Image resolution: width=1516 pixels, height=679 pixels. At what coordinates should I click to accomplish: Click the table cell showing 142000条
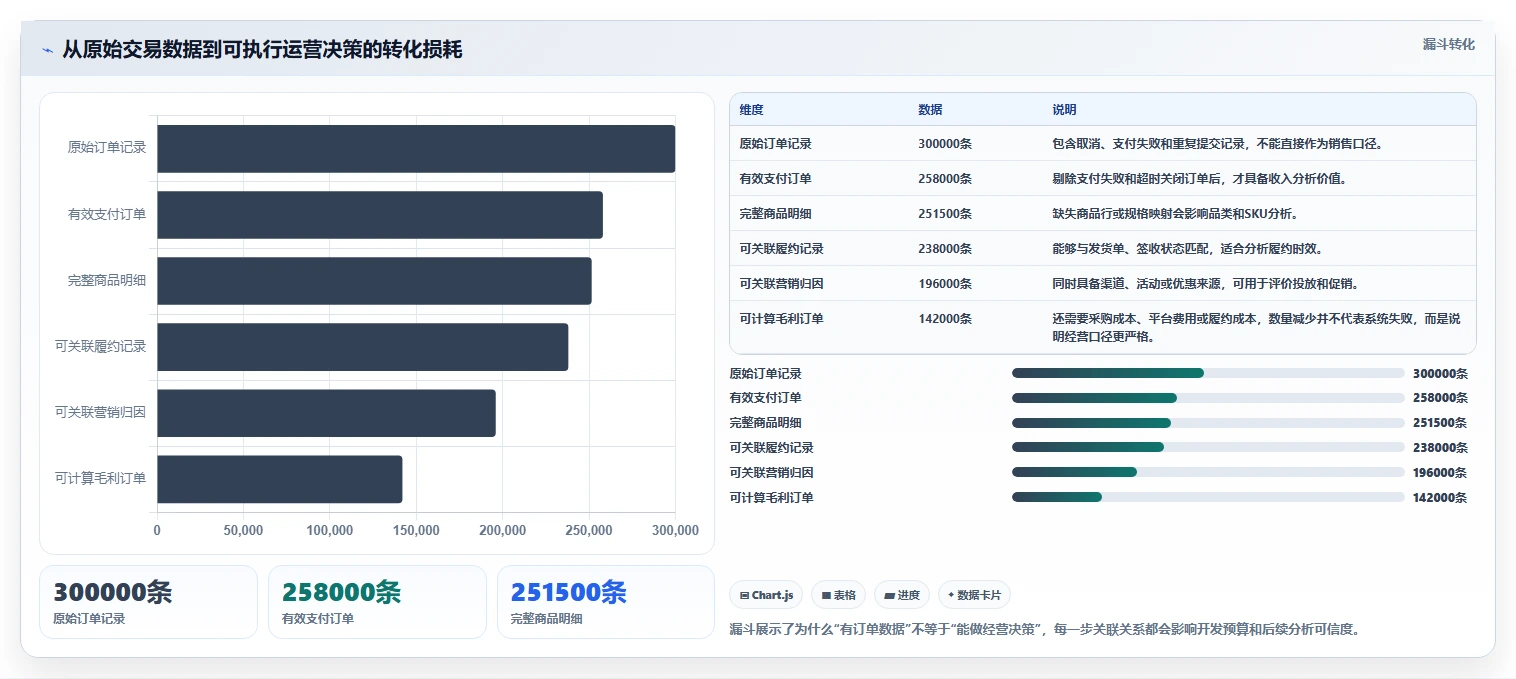(x=945, y=319)
